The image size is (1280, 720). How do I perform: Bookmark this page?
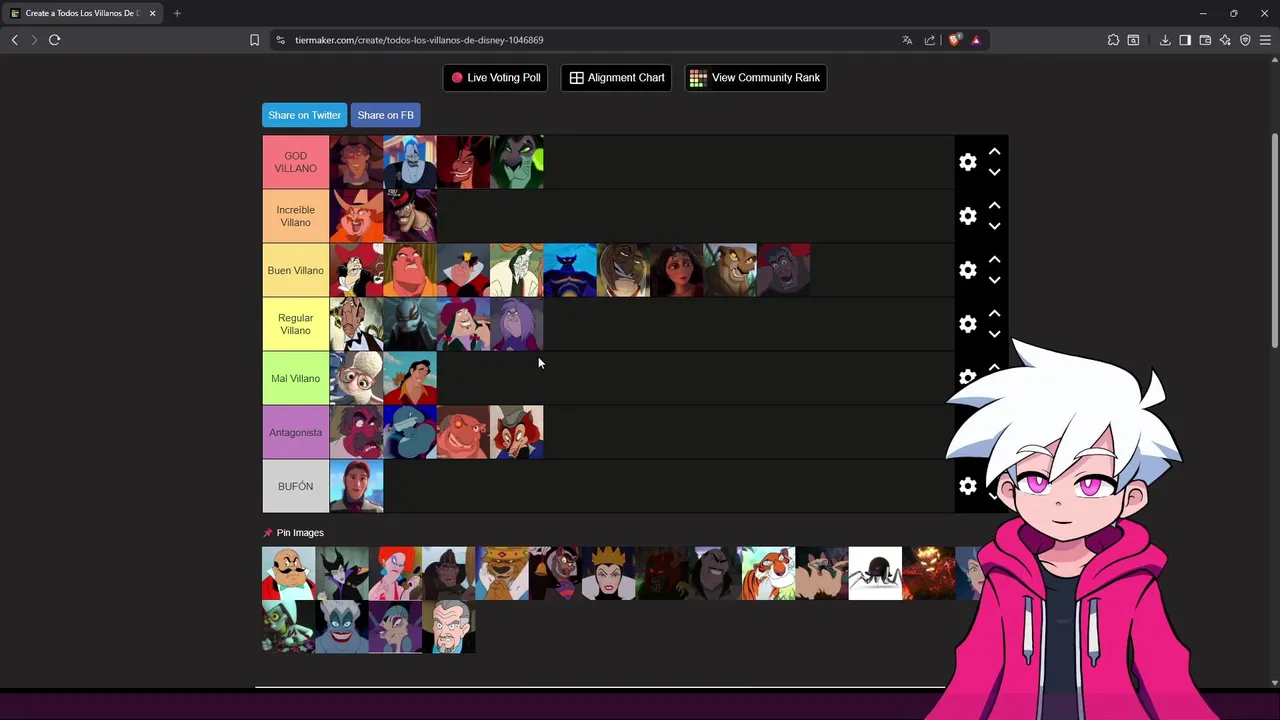254,40
